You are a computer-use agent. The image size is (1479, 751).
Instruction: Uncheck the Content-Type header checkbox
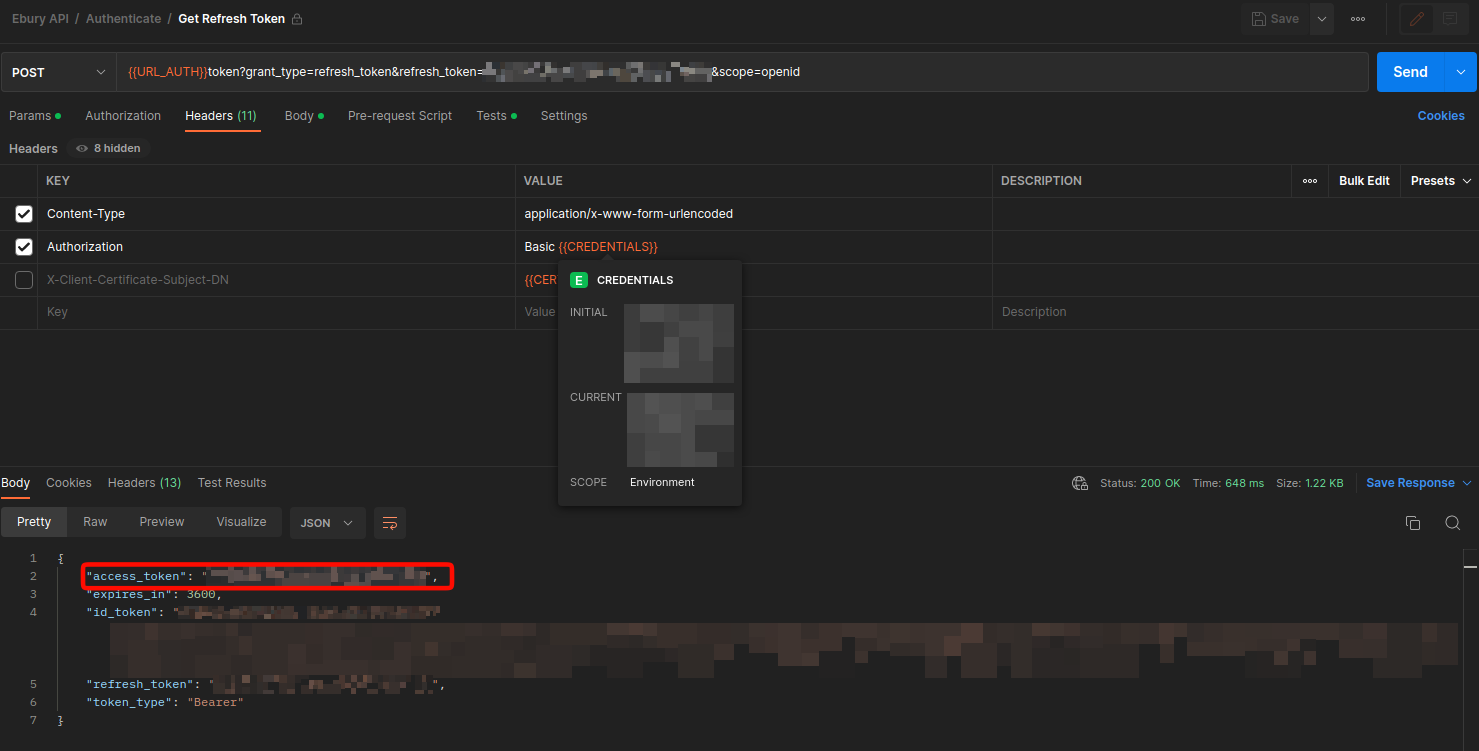pyautogui.click(x=24, y=214)
